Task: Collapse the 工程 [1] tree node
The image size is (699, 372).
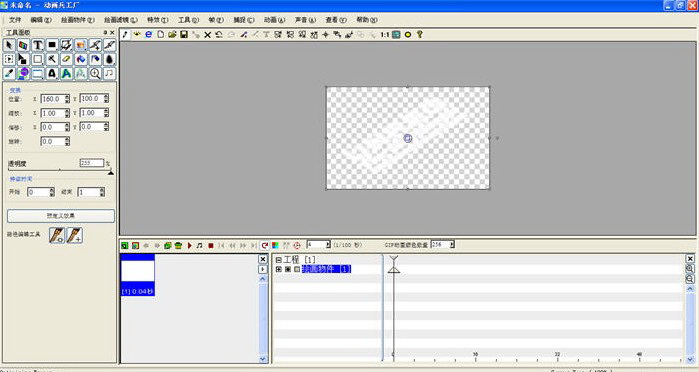Action: 279,260
